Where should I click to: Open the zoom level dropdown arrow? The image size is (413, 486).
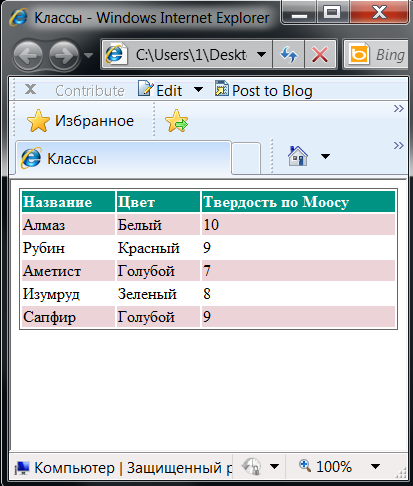tap(375, 466)
